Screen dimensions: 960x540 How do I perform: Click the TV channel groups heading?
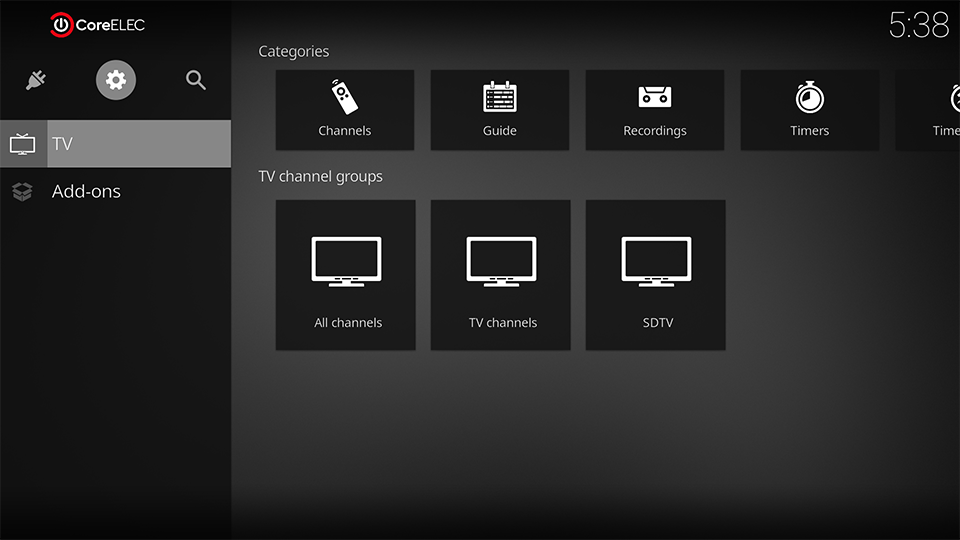pyautogui.click(x=320, y=176)
